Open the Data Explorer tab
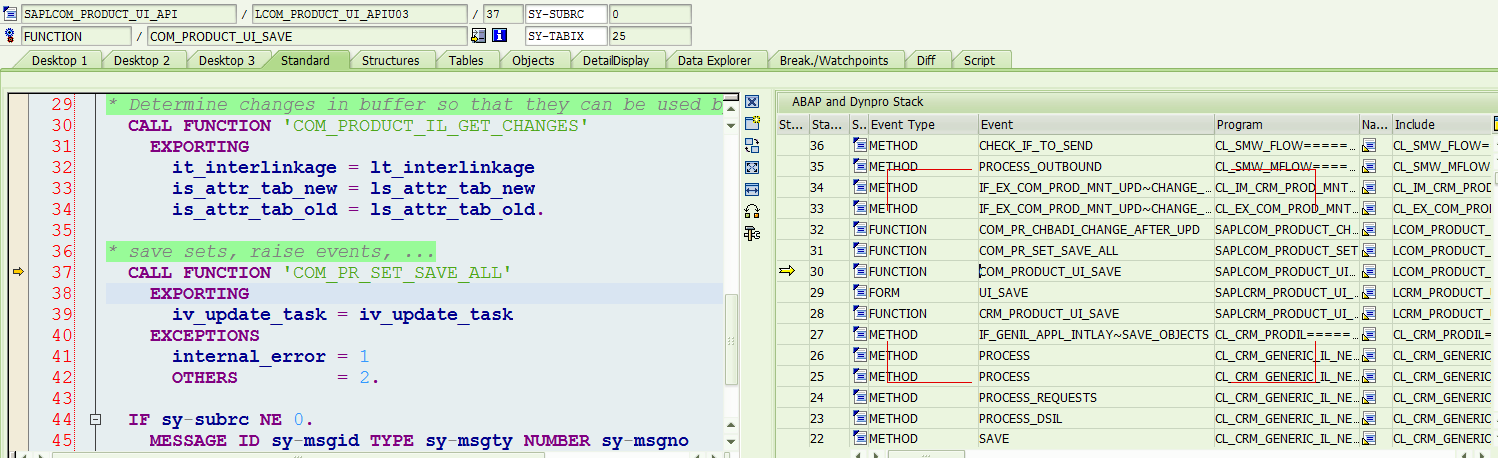1498x458 pixels. 714,60
